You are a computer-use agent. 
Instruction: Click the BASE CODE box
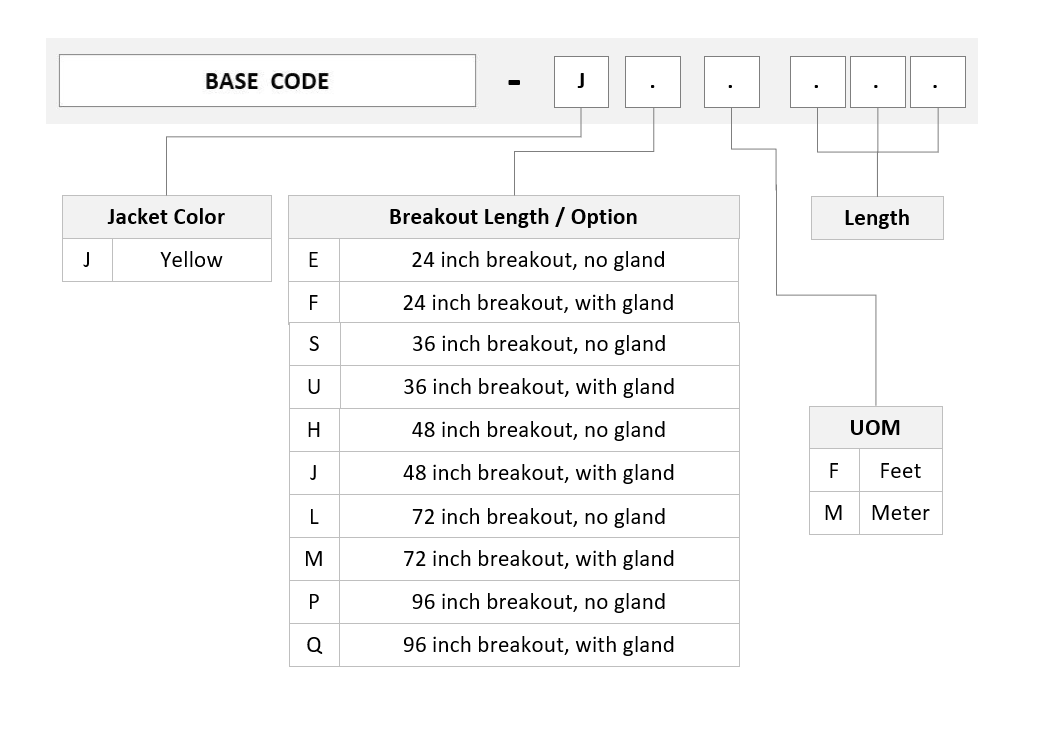[267, 81]
